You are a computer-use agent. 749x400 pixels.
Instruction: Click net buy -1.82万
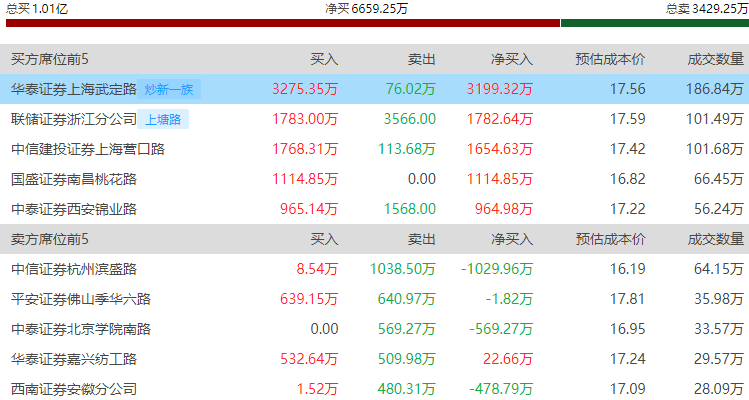509,299
